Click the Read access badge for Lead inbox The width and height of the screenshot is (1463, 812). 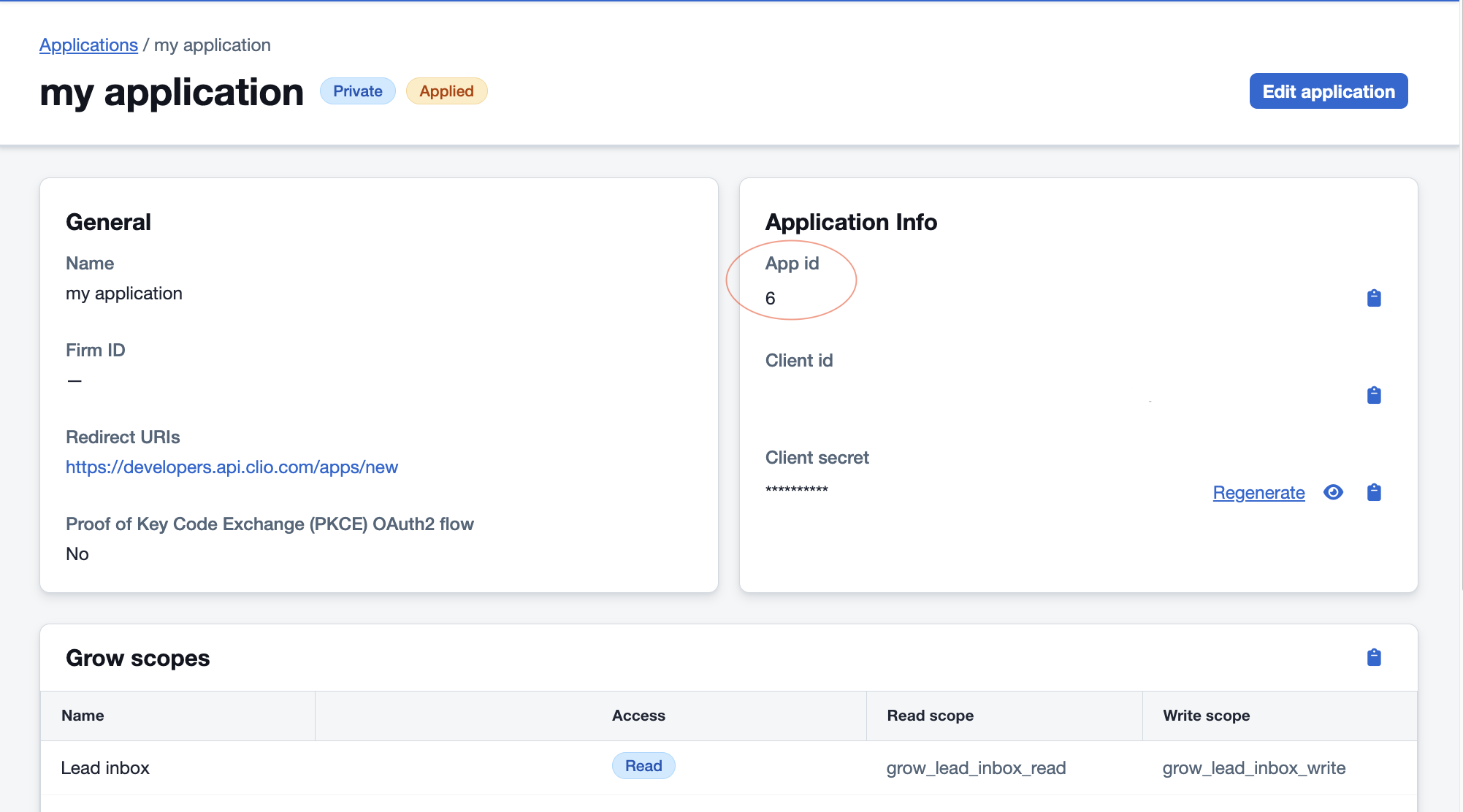(643, 765)
